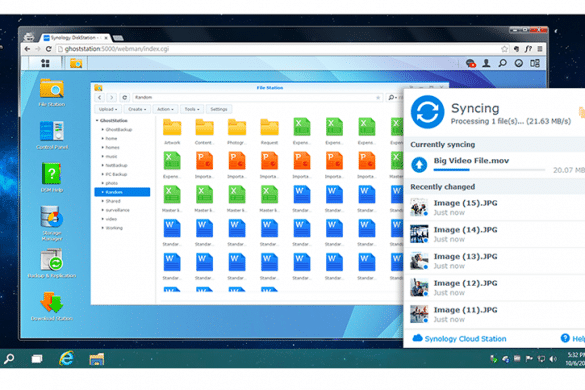Click the DSM search magnifier icon

point(503,63)
